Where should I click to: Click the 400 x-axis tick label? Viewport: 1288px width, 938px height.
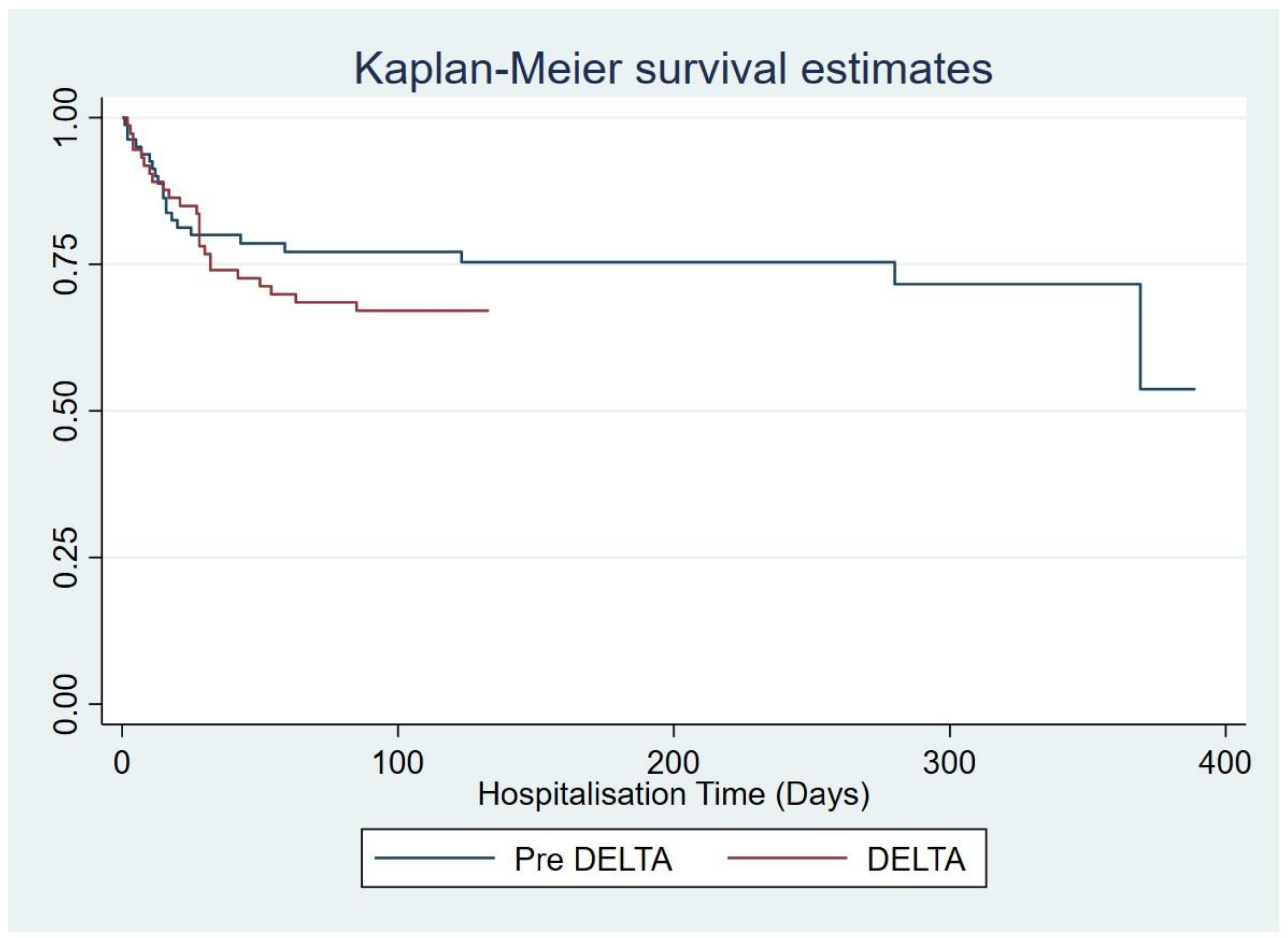point(1225,763)
